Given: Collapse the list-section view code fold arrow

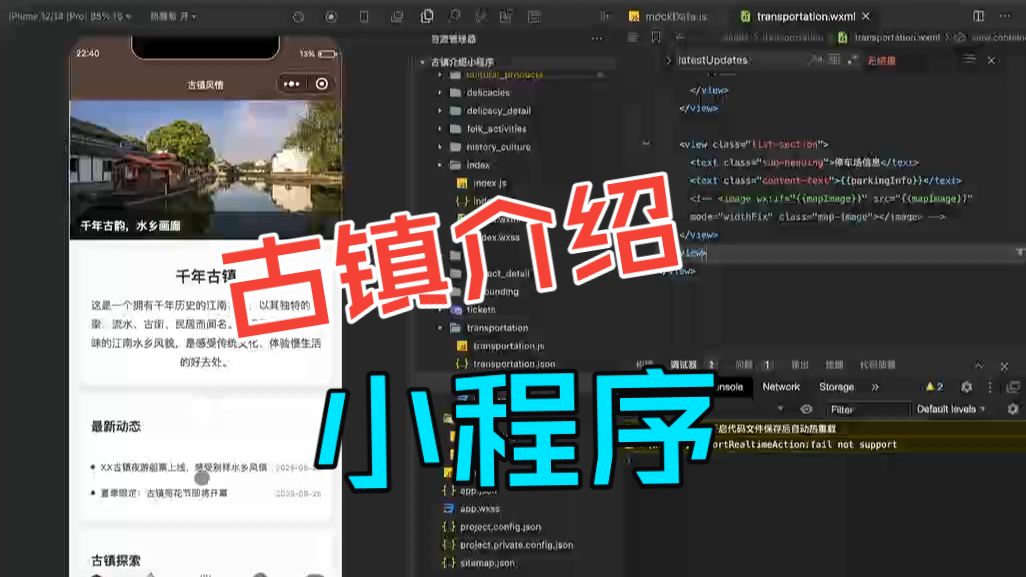Looking at the screenshot, I should click(646, 144).
